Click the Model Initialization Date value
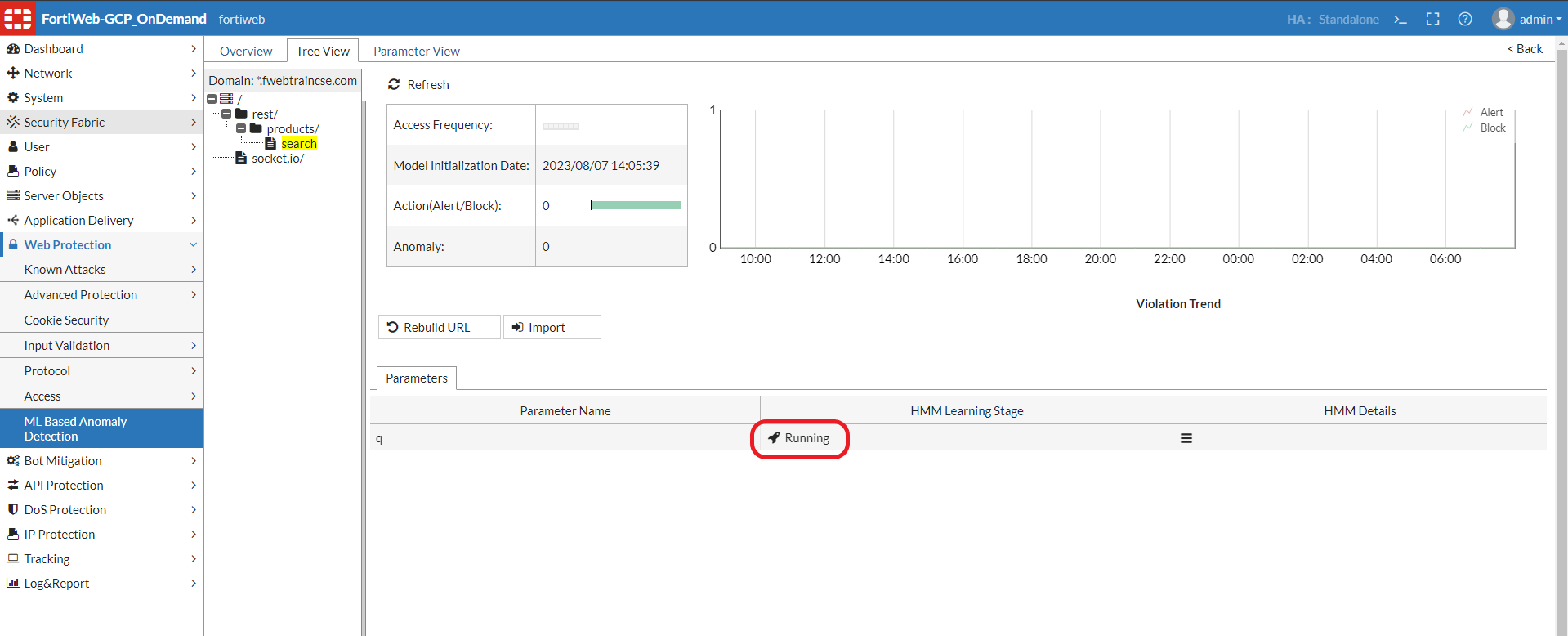The width and height of the screenshot is (1568, 636). 601,166
